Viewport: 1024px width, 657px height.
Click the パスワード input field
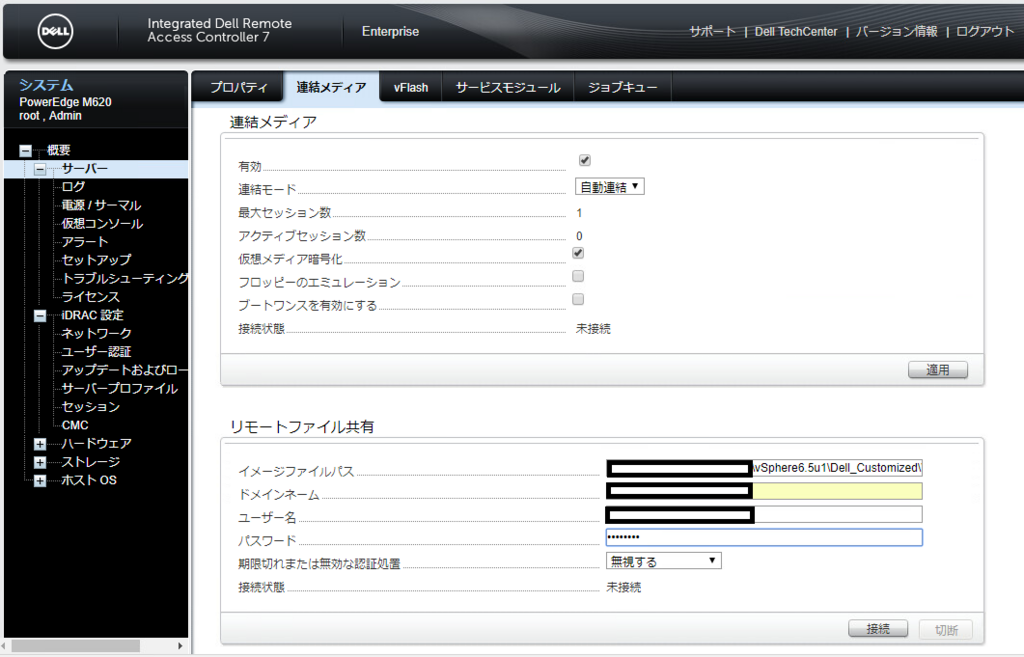[764, 537]
